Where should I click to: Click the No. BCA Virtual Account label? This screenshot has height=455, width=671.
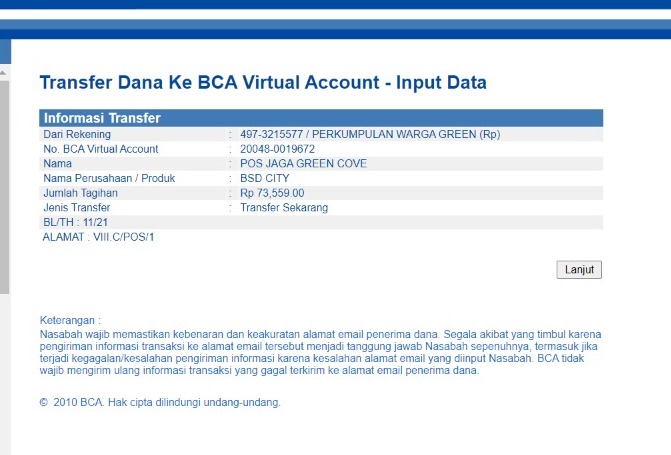click(100, 149)
